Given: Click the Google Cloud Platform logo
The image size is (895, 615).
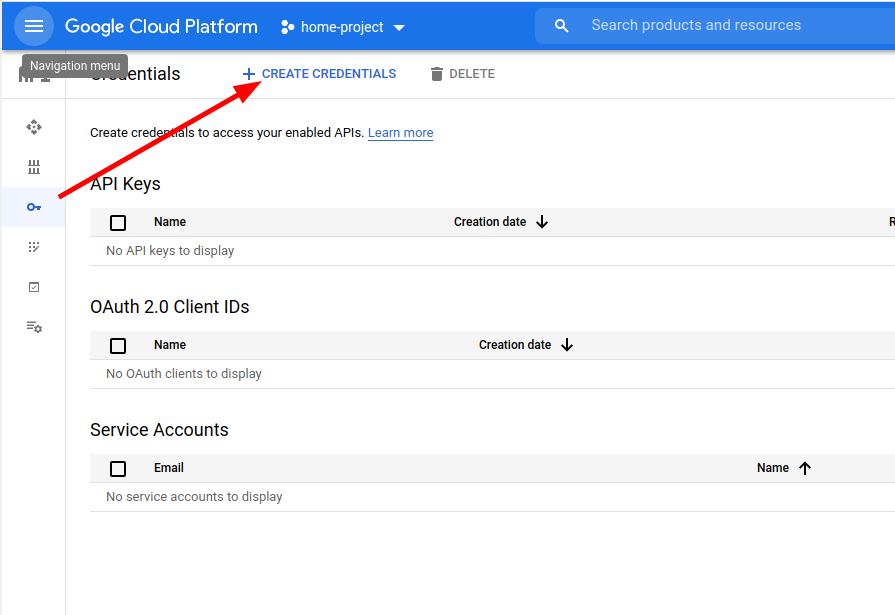Looking at the screenshot, I should click(161, 27).
